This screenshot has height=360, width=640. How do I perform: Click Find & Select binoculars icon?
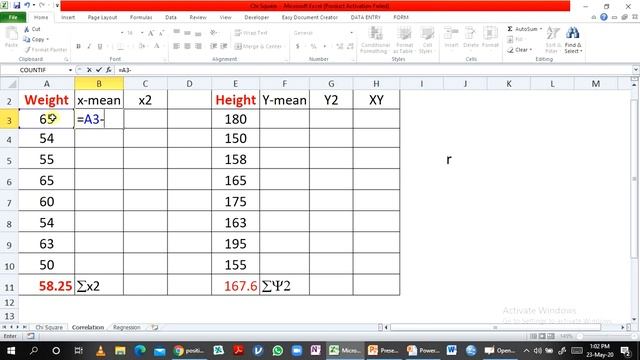pyautogui.click(x=573, y=33)
